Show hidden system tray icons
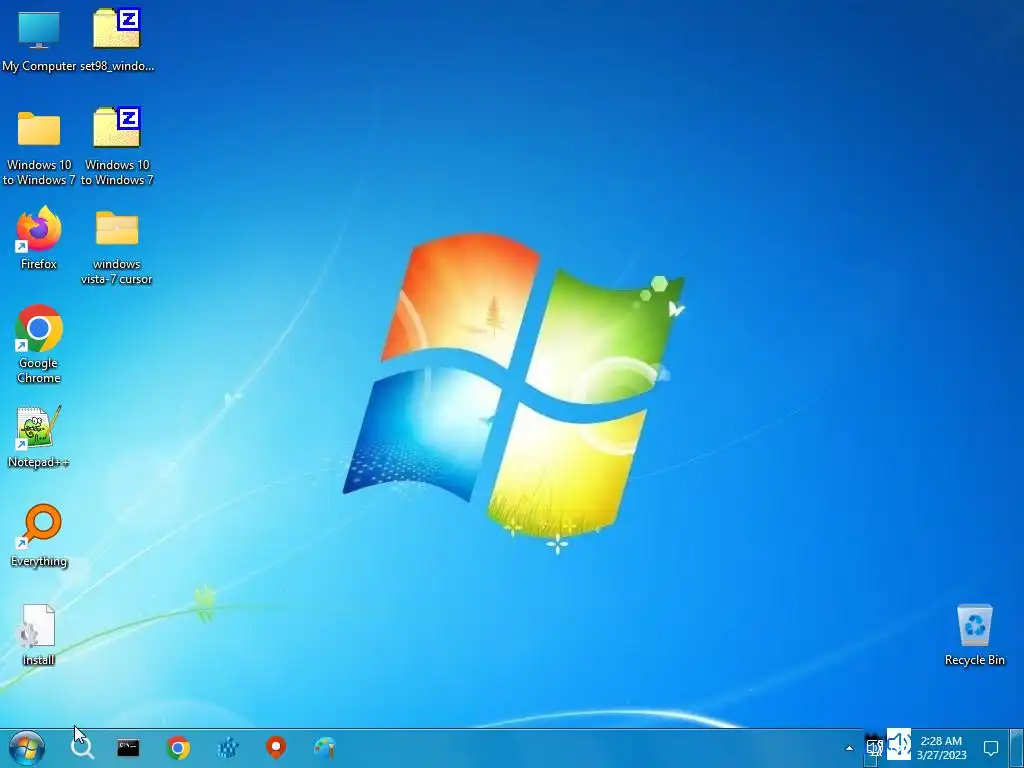 849,748
